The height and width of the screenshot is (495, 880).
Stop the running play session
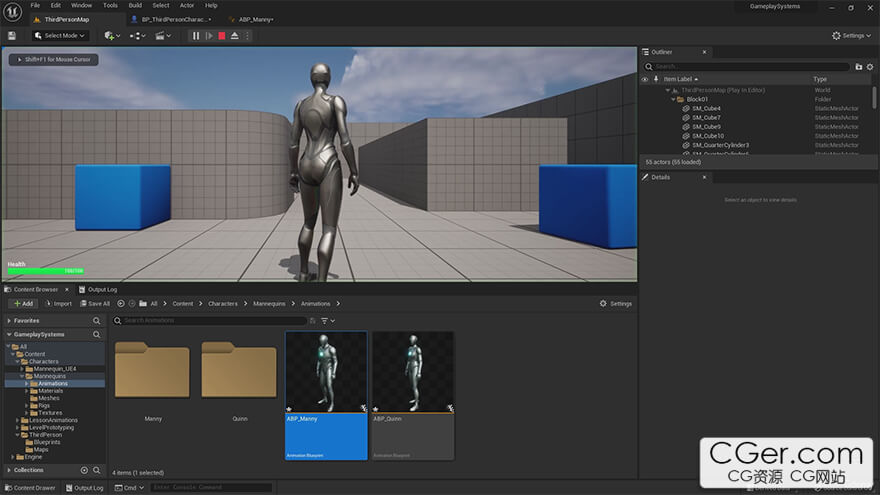tap(221, 36)
